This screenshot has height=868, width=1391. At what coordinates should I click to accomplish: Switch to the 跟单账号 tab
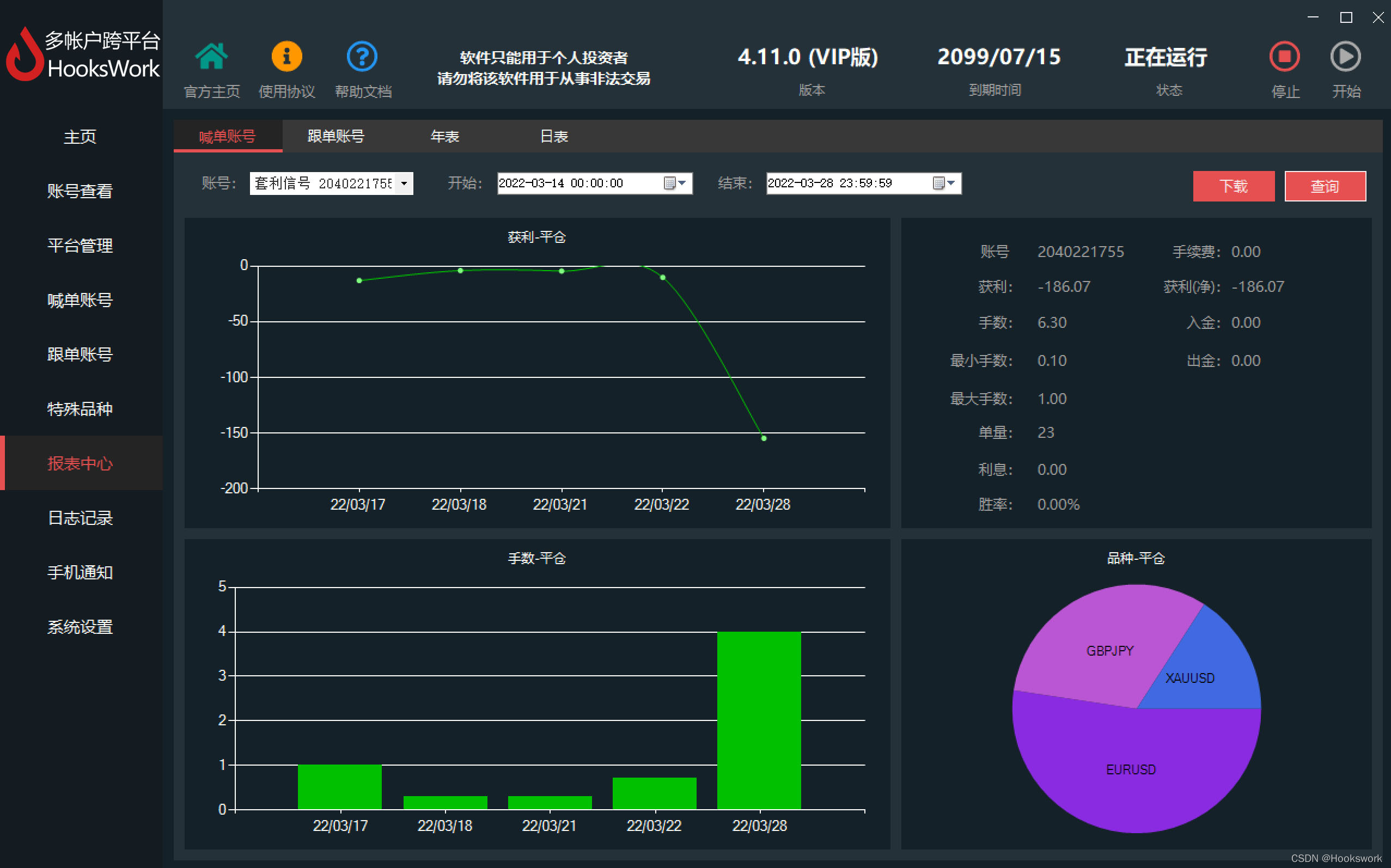point(336,137)
